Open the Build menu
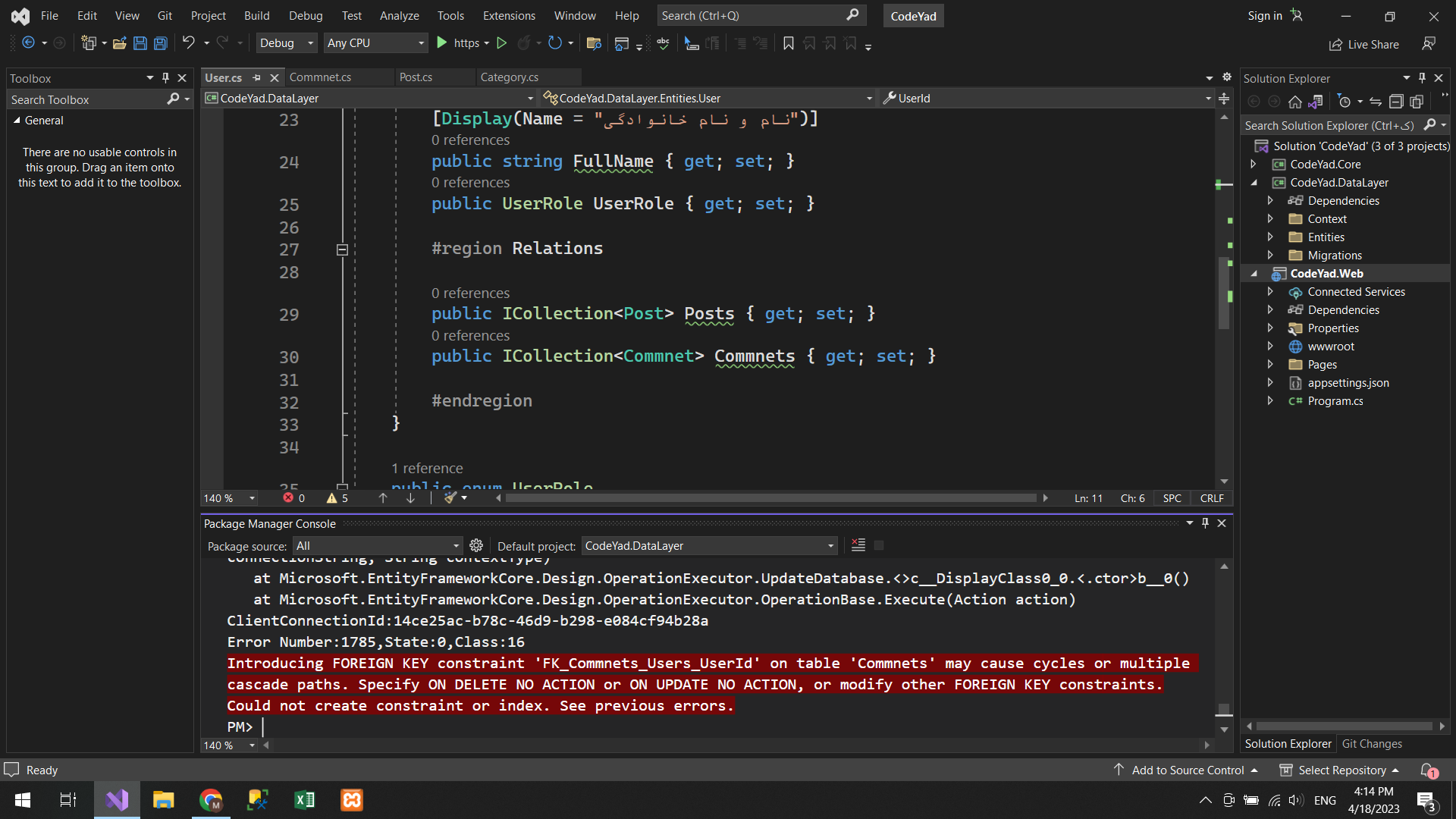This screenshot has width=1456, height=819. tap(256, 15)
